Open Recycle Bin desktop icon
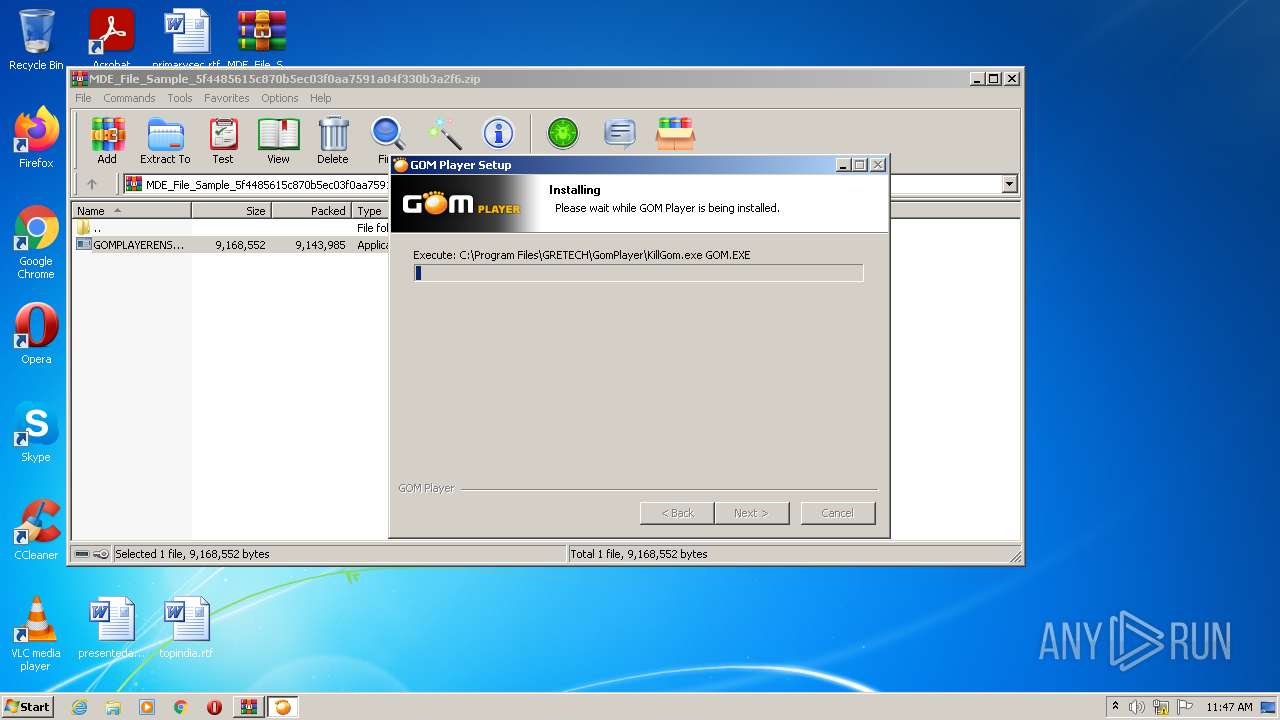Screen dimensions: 1280x720 pos(36,40)
